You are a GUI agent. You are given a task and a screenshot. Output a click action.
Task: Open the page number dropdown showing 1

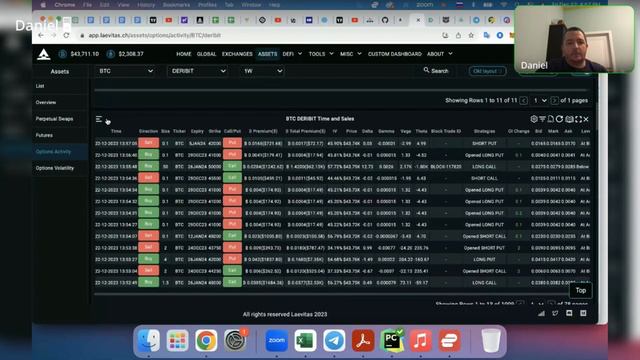point(540,100)
